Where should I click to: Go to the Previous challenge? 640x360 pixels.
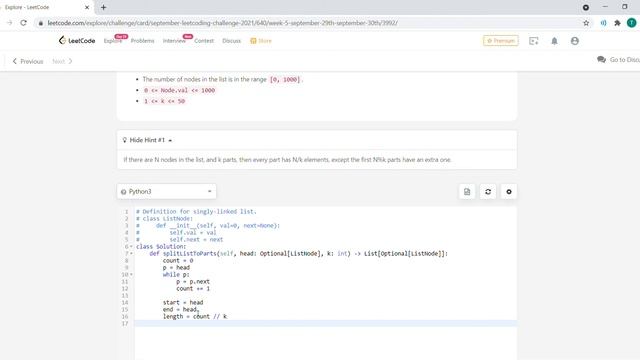pos(28,61)
